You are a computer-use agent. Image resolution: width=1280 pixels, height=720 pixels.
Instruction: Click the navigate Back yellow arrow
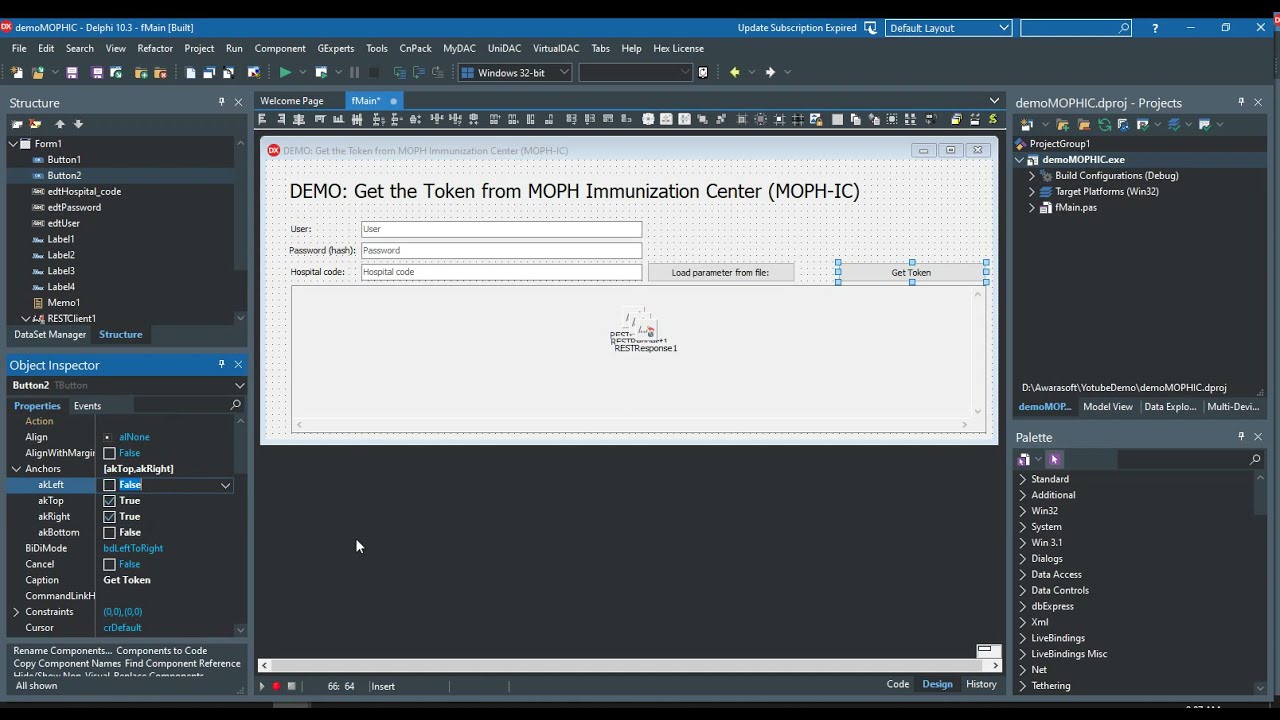[735, 72]
